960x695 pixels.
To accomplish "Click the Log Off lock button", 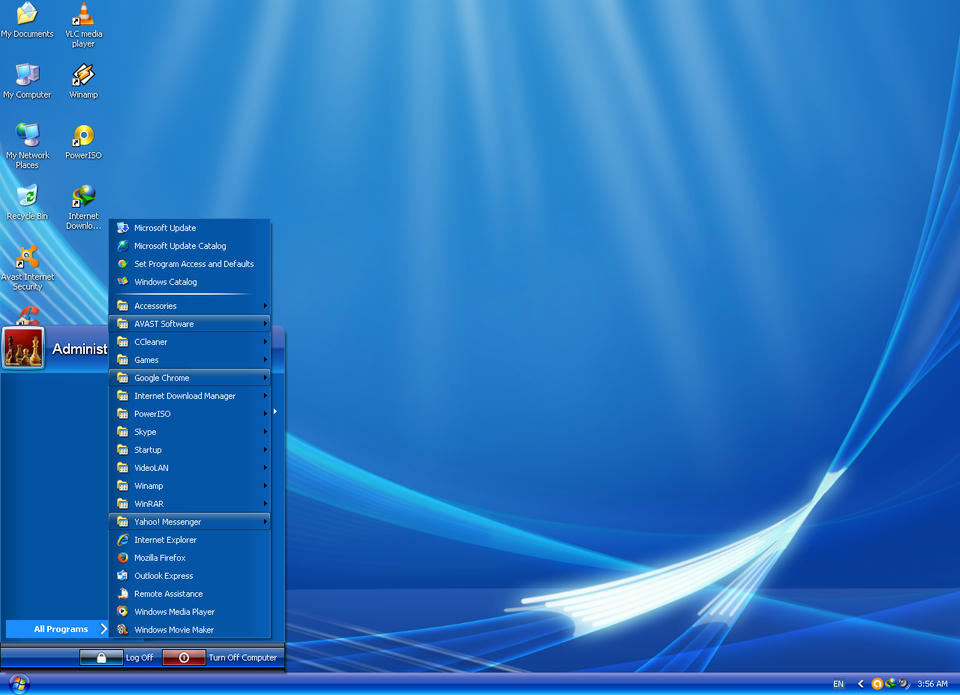I will tap(101, 657).
